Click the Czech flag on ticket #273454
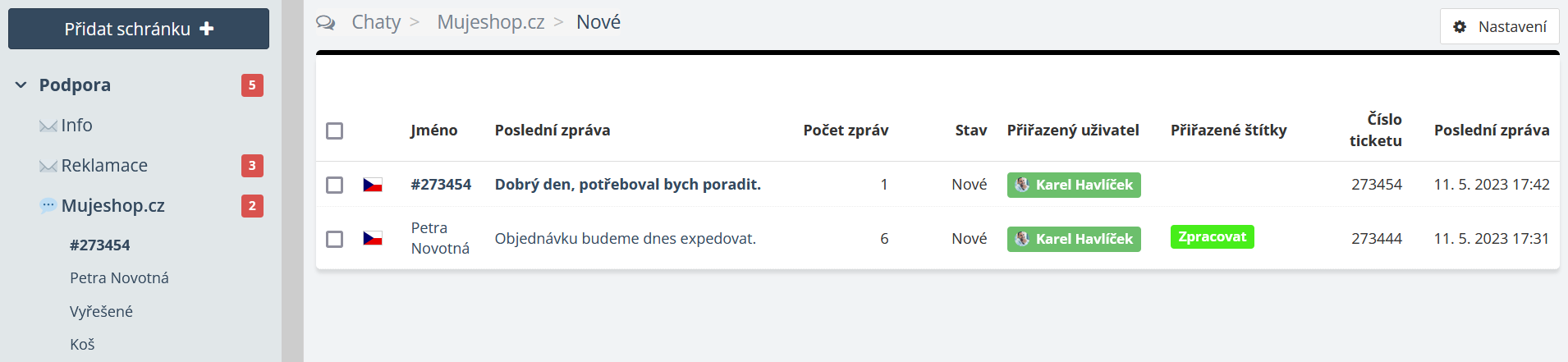This screenshot has width=1568, height=362. (373, 185)
